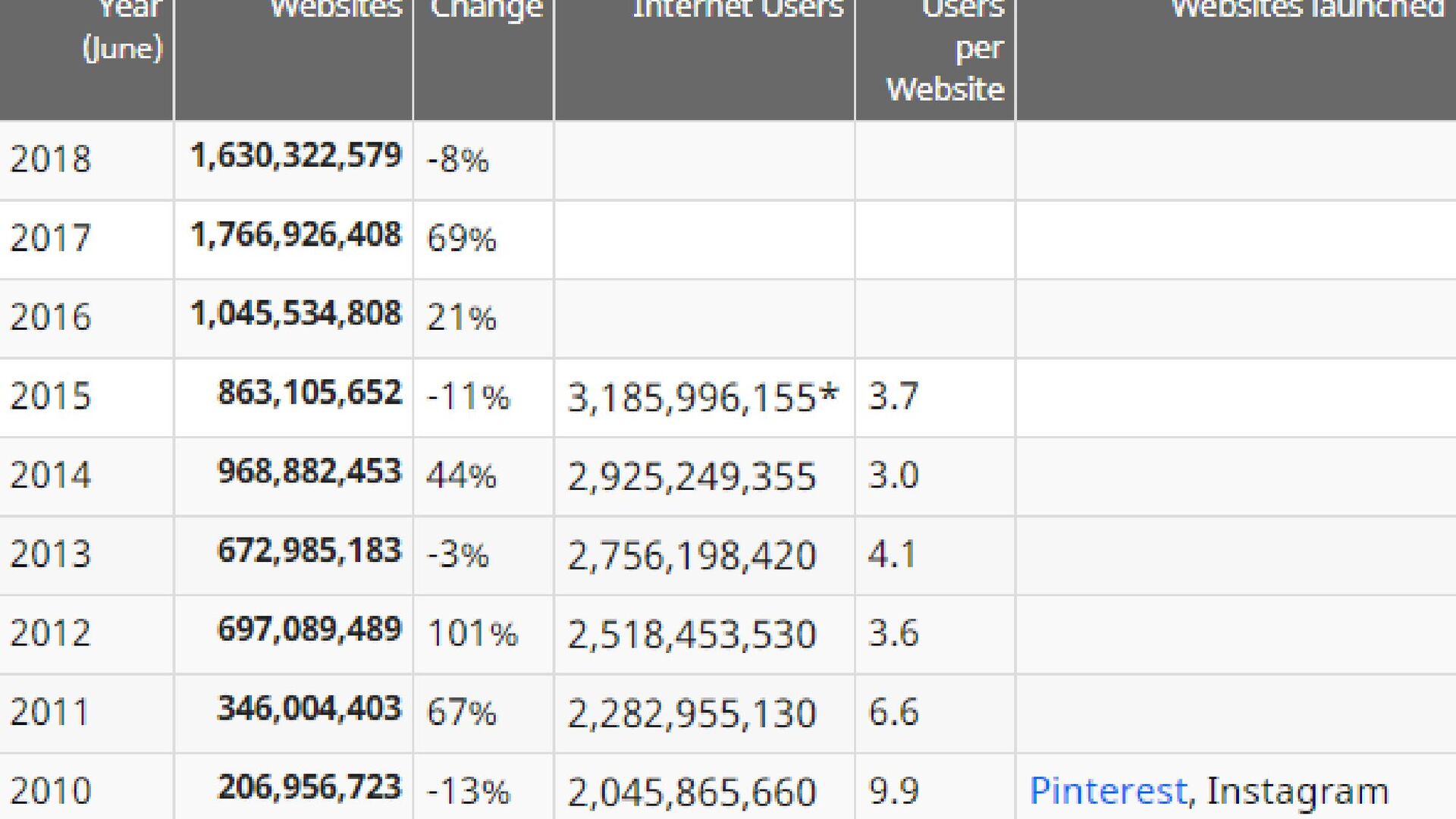This screenshot has width=1456, height=819.
Task: Click internet users value 3,185,996,155*
Action: click(x=703, y=397)
